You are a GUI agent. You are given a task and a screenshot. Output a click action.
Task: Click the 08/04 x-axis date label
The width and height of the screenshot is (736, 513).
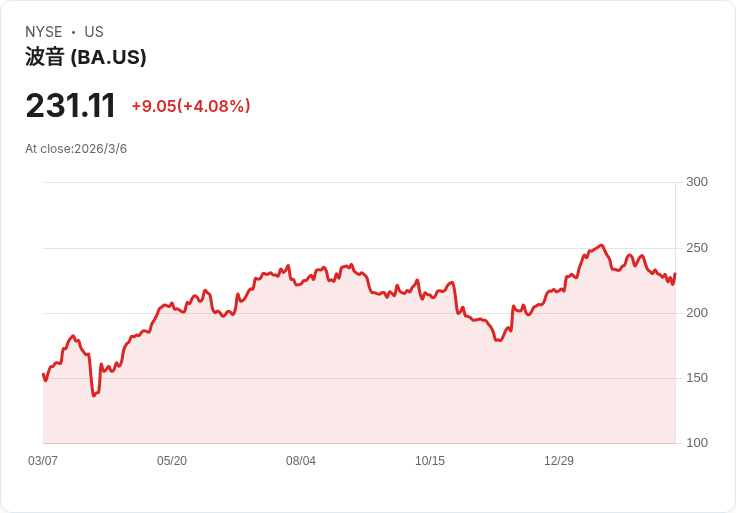(x=301, y=461)
